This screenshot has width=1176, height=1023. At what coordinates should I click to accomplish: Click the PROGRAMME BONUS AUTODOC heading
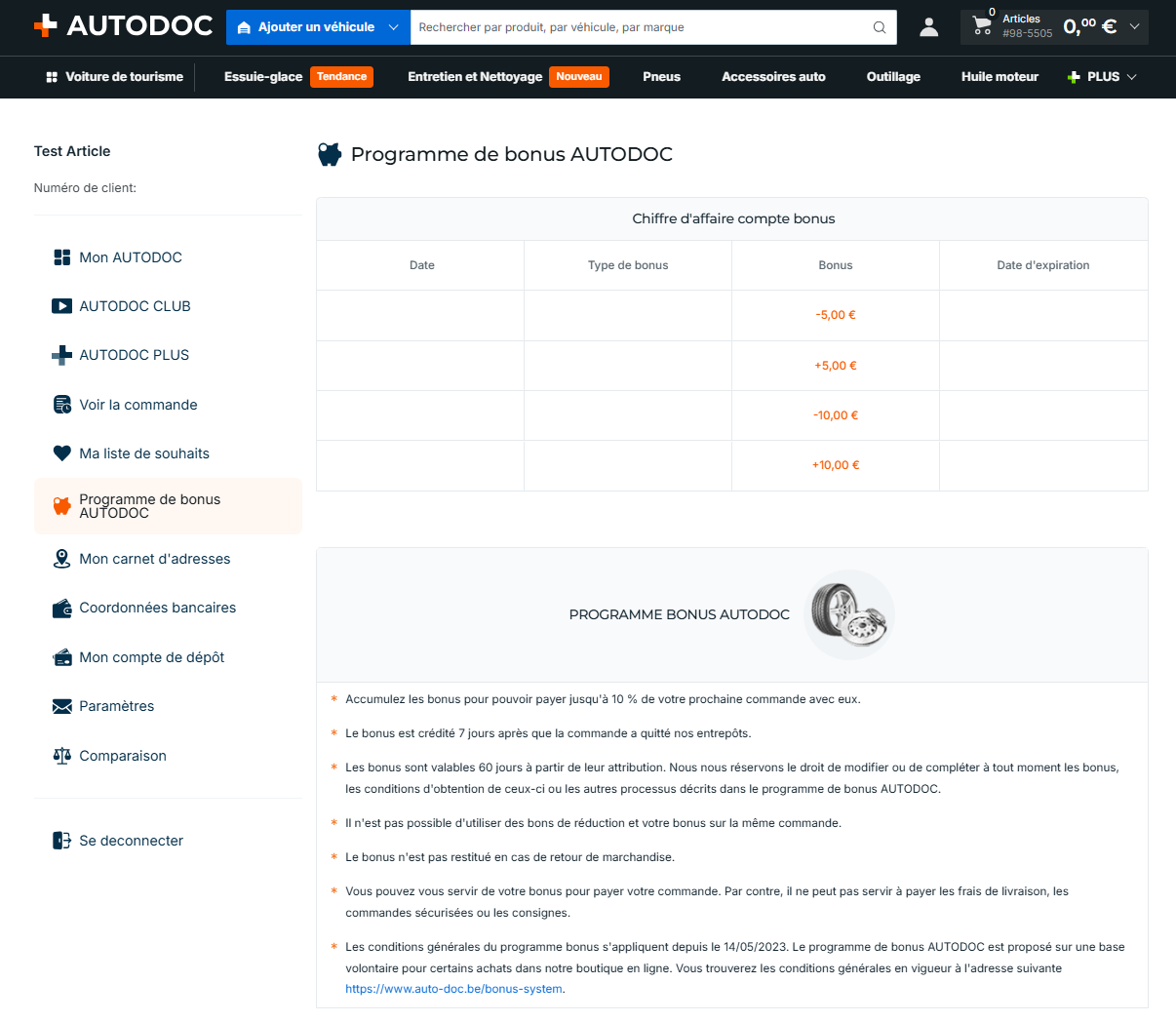(x=680, y=614)
